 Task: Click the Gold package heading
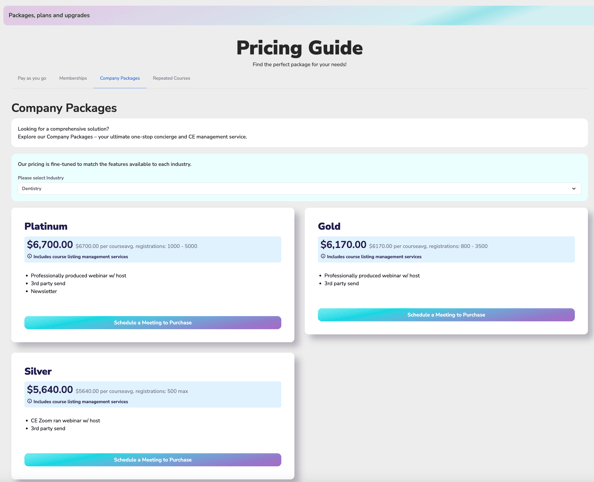[x=329, y=227]
